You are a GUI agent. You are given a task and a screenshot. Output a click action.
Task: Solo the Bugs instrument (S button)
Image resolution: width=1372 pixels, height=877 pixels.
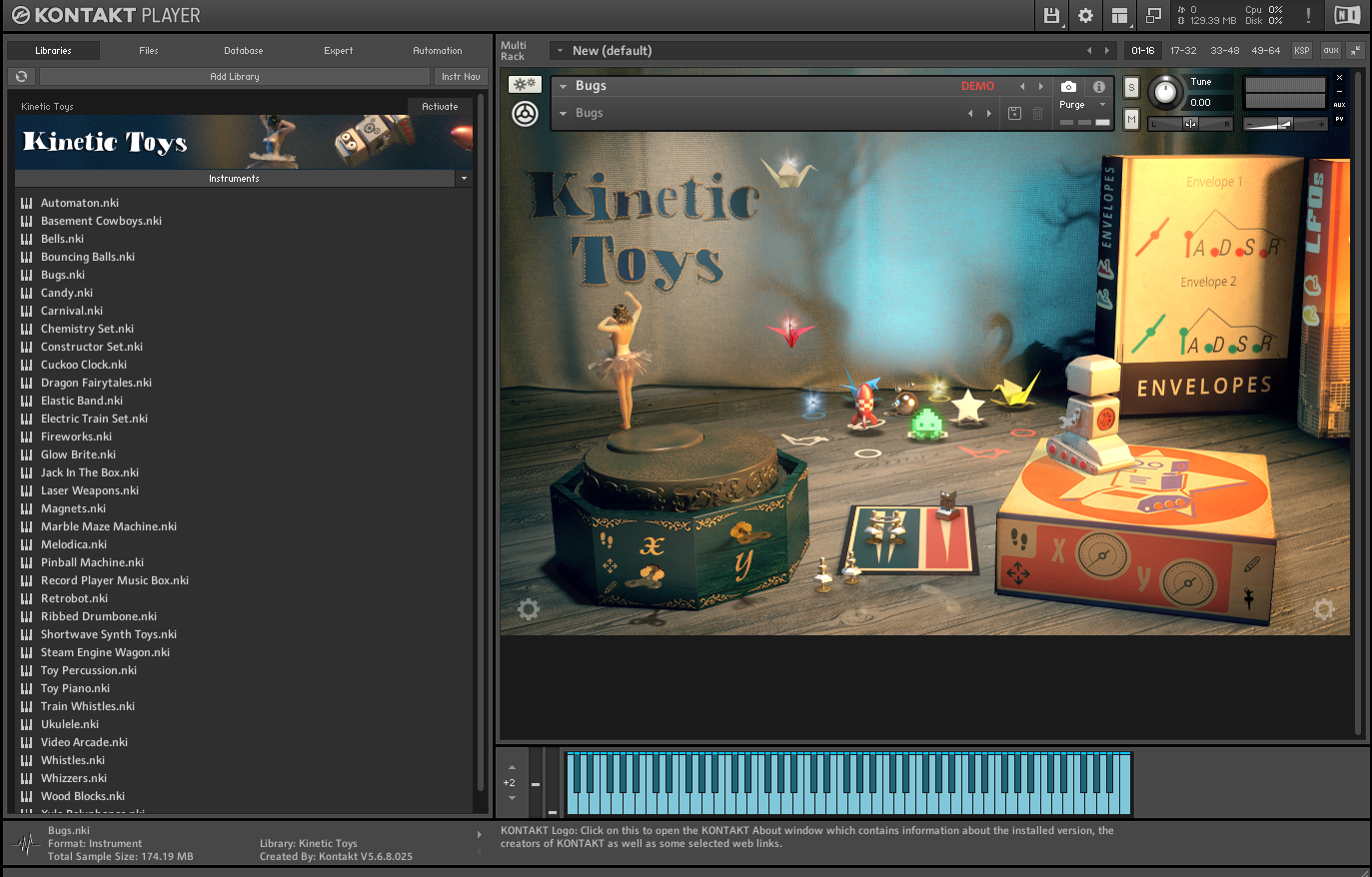pos(1131,88)
